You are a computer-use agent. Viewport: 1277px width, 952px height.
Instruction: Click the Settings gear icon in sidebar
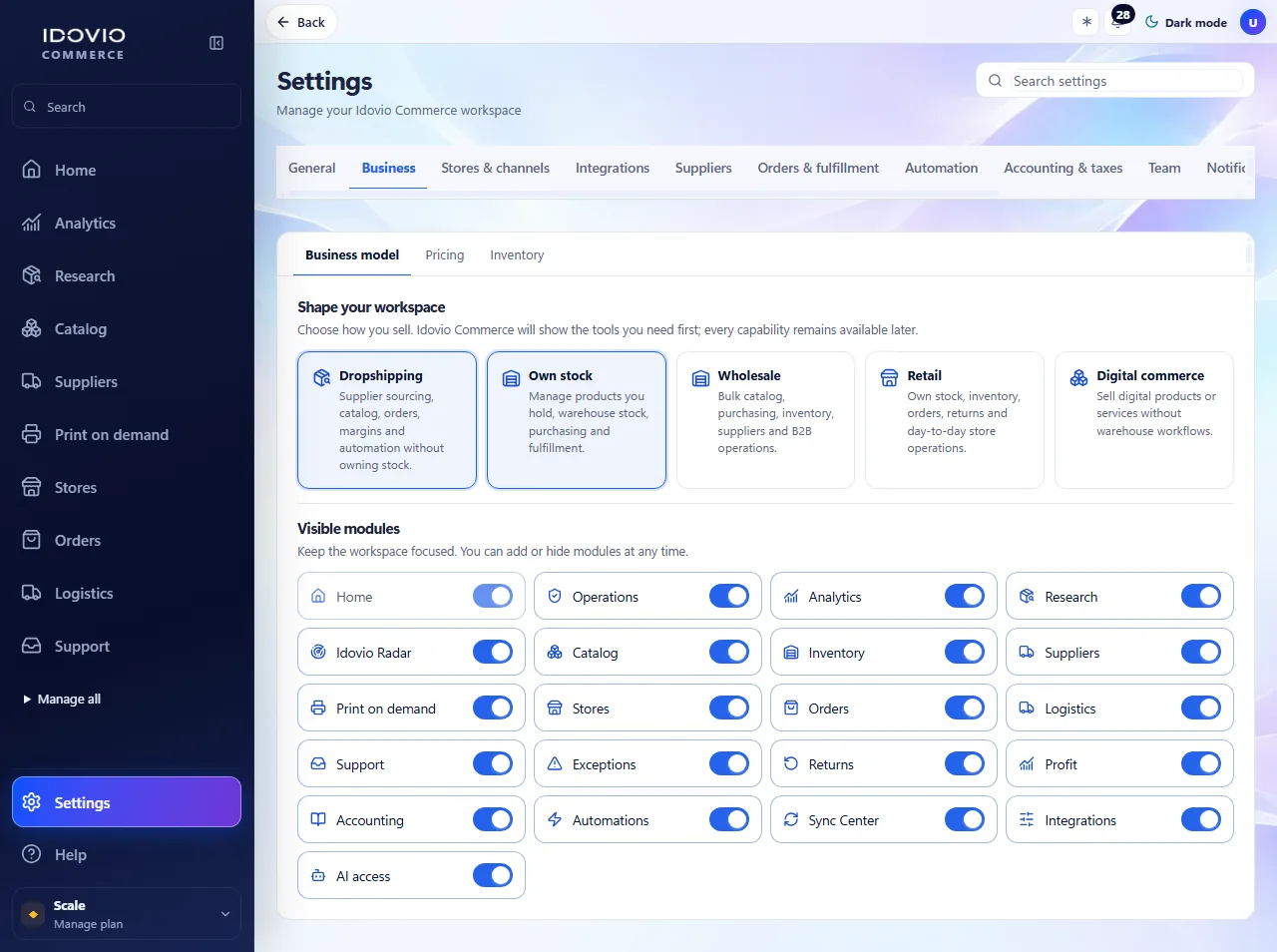[32, 802]
